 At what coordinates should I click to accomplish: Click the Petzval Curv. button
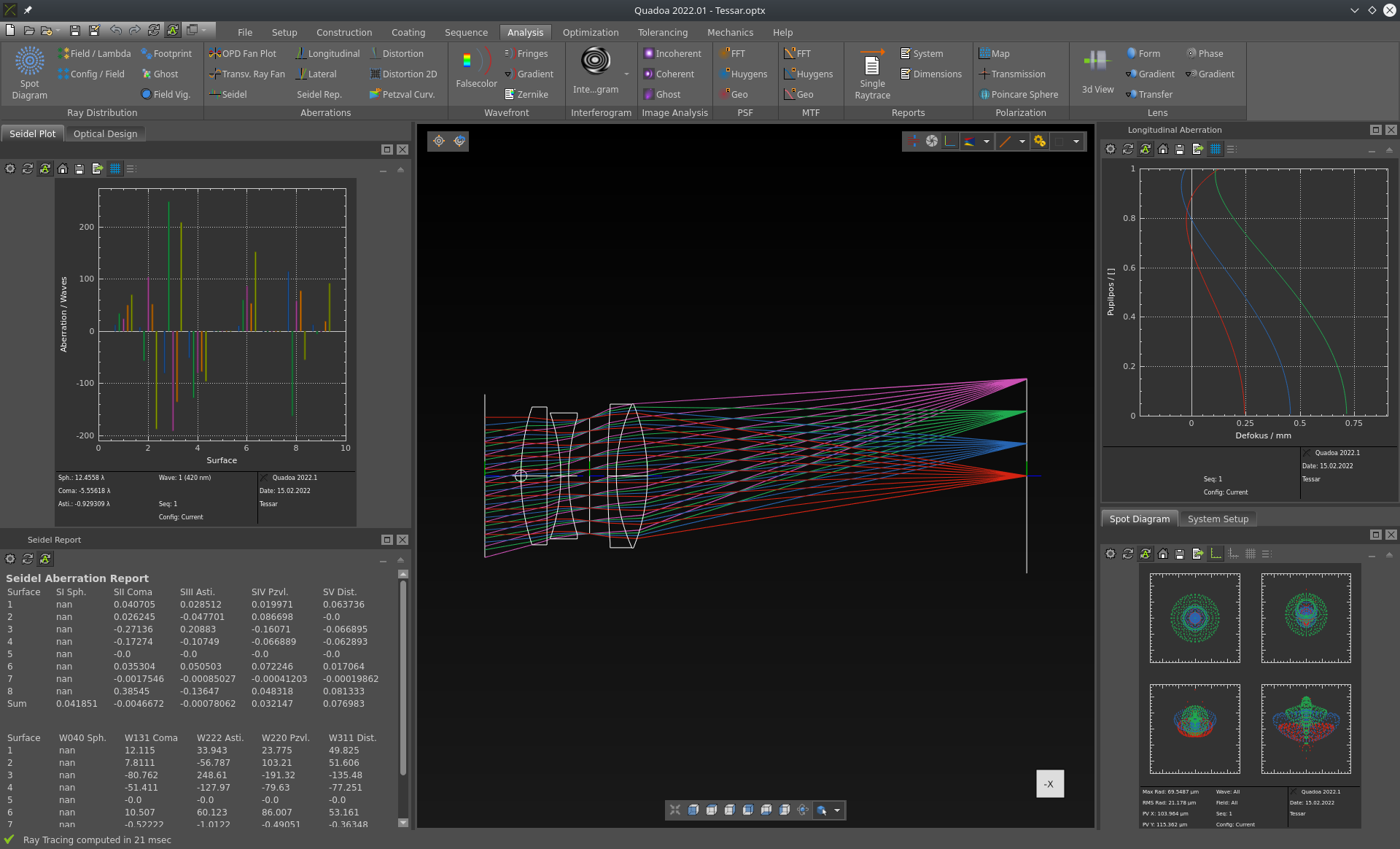tap(402, 94)
